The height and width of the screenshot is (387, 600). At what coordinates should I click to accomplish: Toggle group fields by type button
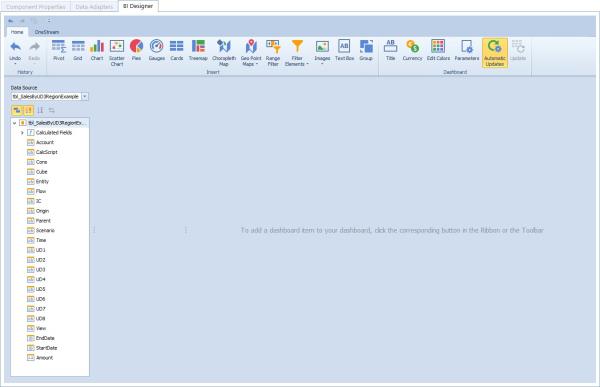click(x=17, y=110)
